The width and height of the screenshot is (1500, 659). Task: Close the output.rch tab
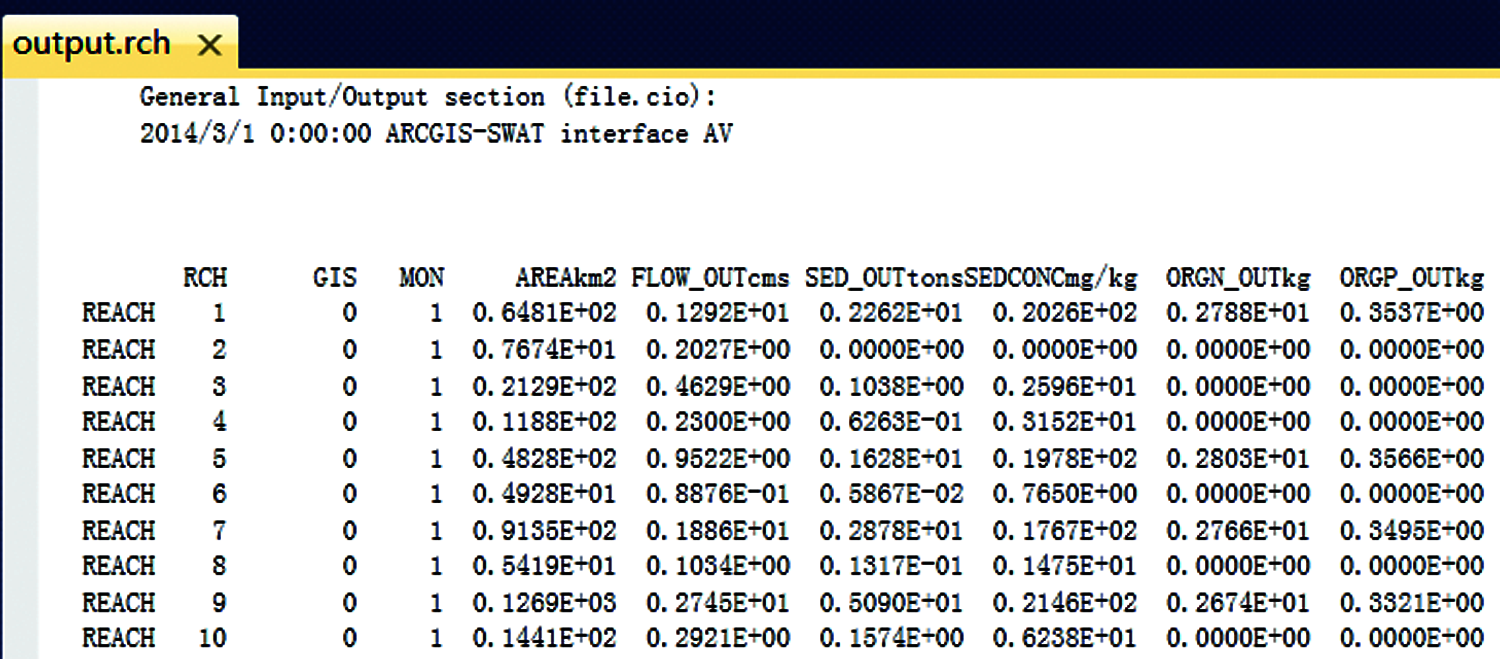tap(209, 45)
